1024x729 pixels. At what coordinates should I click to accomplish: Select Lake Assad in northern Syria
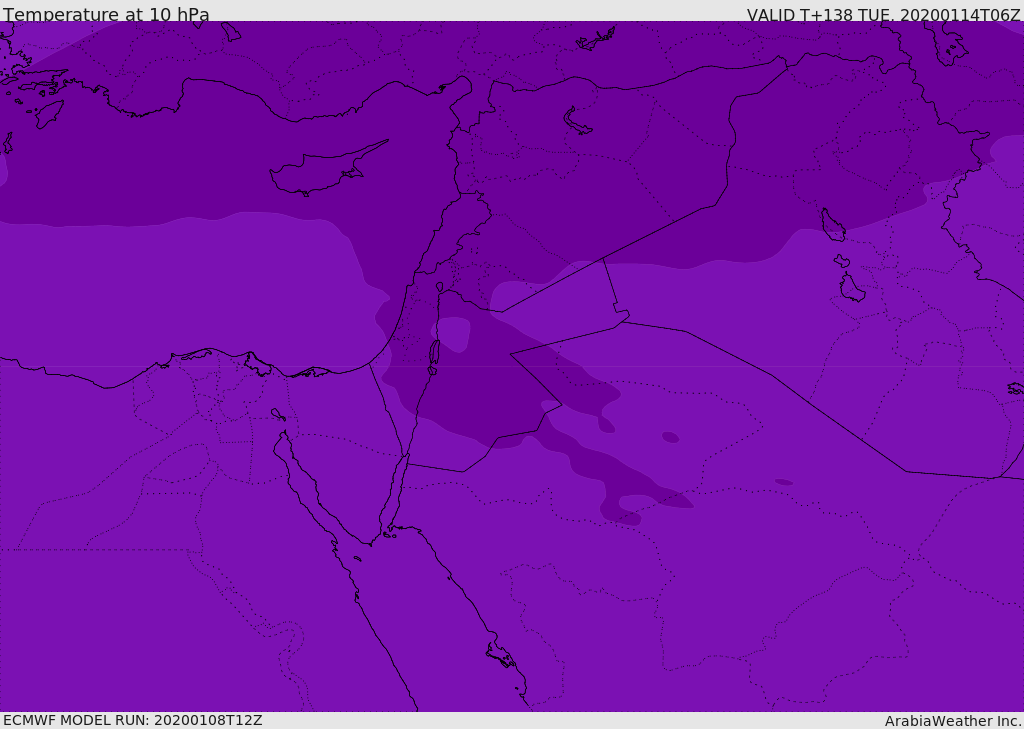pyautogui.click(x=576, y=122)
